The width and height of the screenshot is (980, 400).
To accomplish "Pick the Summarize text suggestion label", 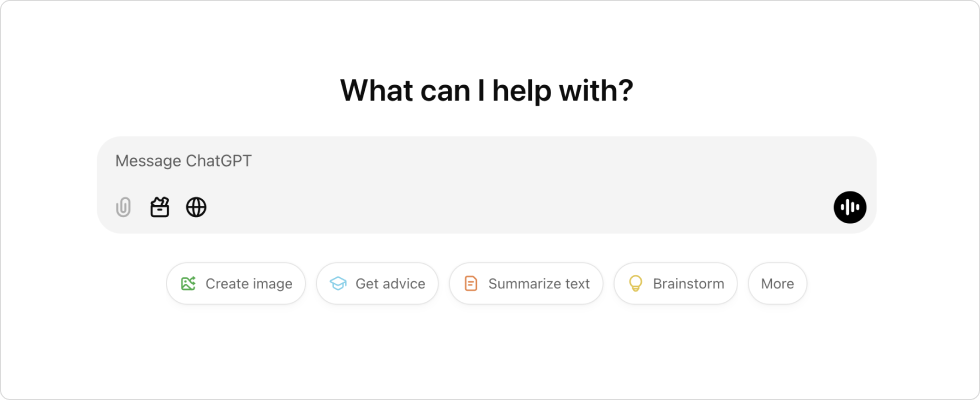I will [x=538, y=284].
